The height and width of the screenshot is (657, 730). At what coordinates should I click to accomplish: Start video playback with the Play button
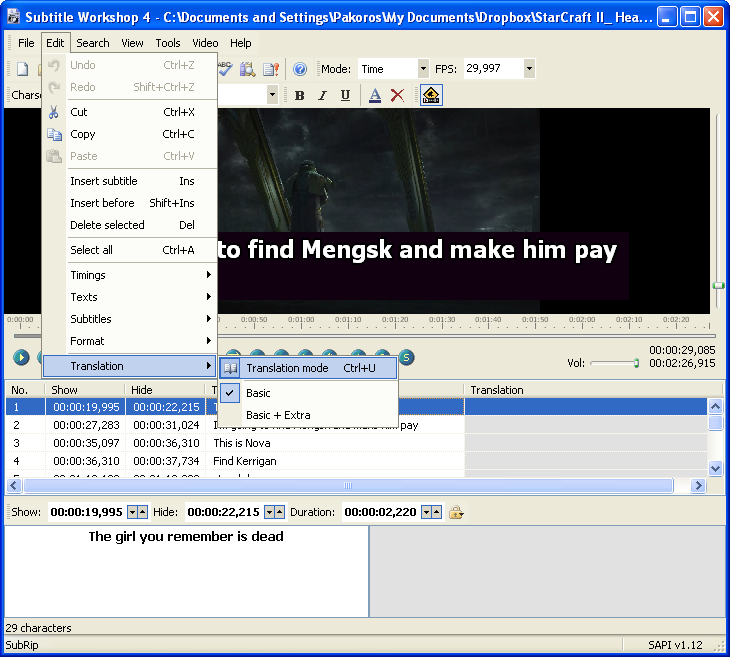tap(21, 358)
